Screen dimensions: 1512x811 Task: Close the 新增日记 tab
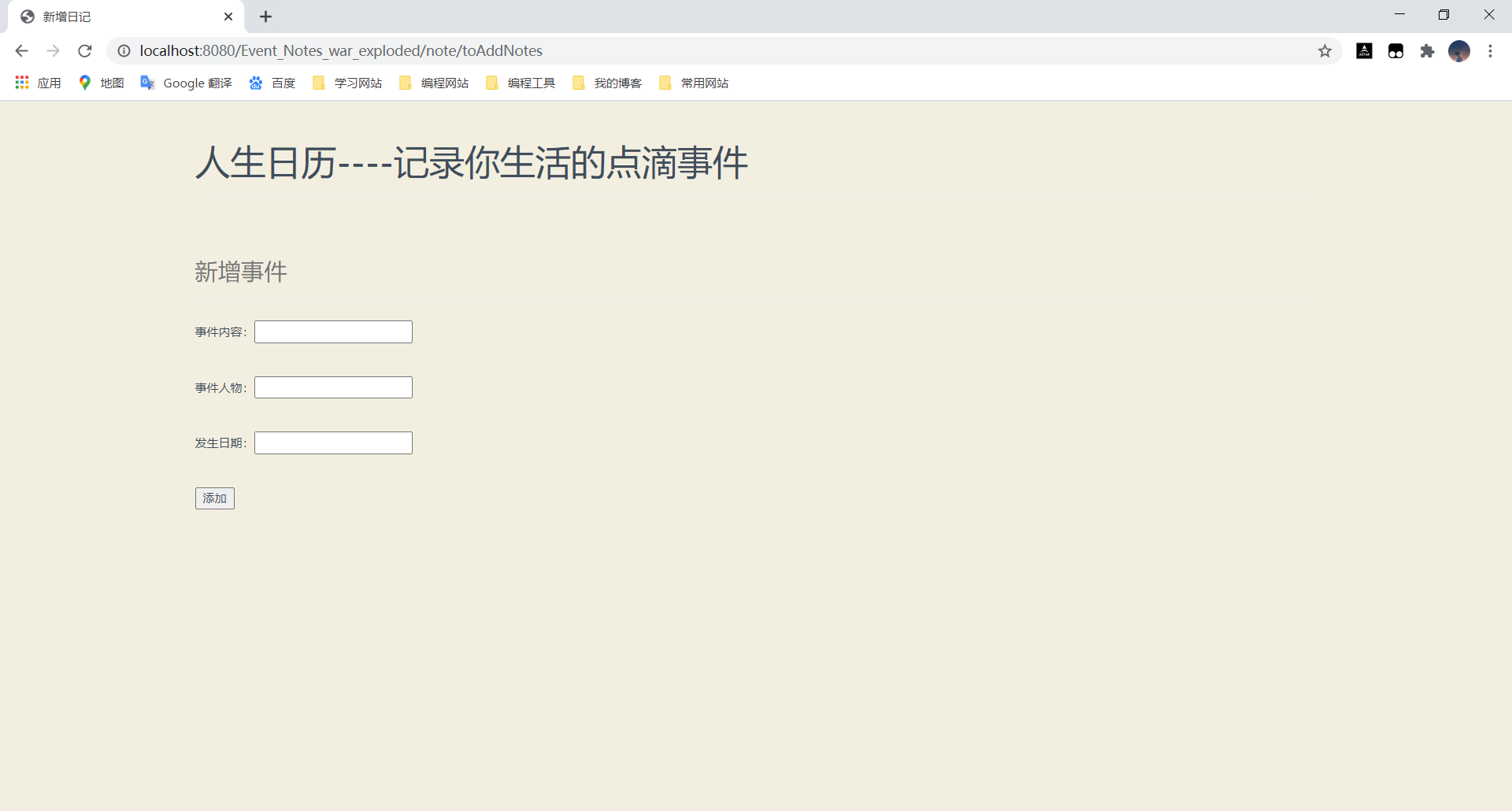click(228, 17)
